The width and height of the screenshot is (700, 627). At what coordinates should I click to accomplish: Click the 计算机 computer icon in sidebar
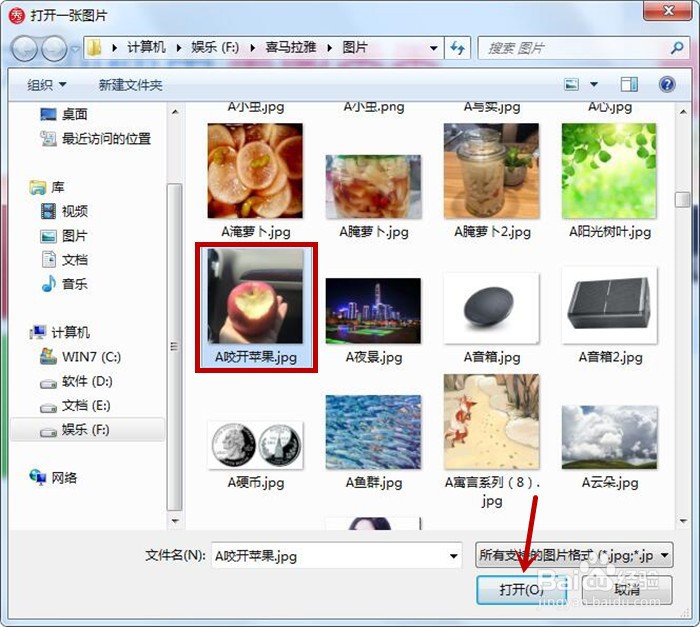[38, 332]
